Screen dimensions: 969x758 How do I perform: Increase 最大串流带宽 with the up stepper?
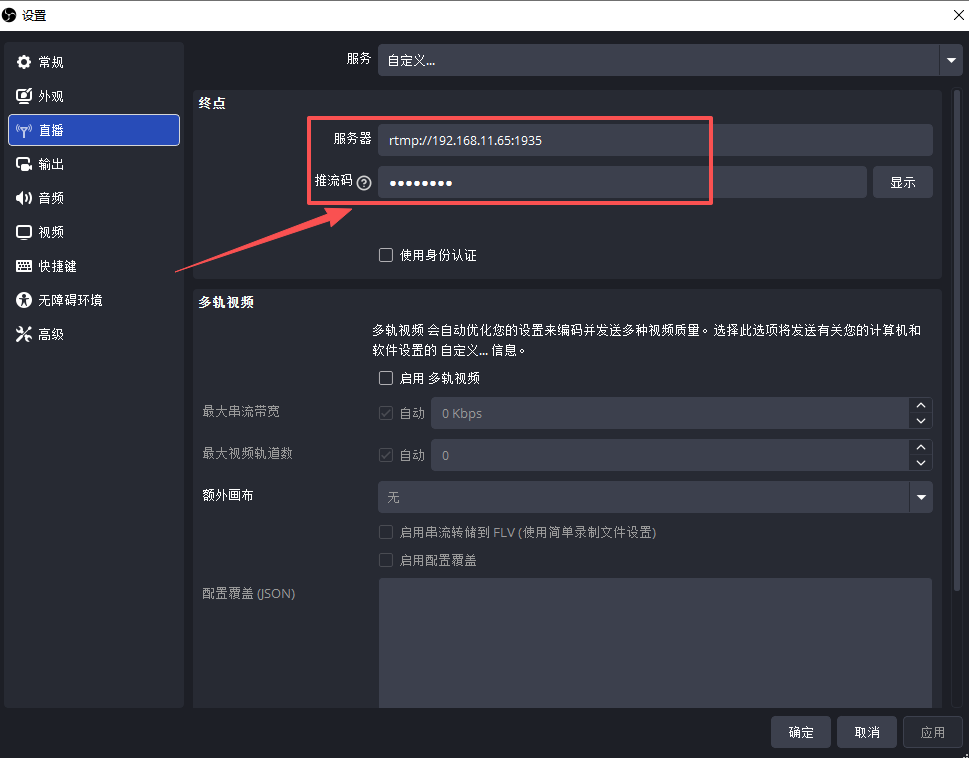(x=920, y=406)
